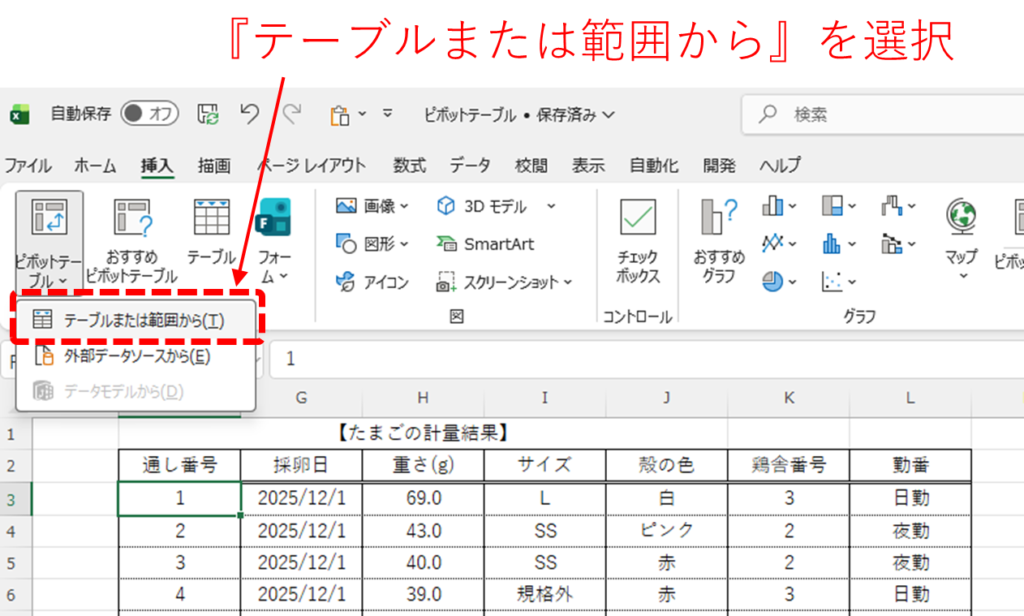The height and width of the screenshot is (616, 1024).
Task: Choose 外部データソースから menu entry
Action: tap(124, 355)
